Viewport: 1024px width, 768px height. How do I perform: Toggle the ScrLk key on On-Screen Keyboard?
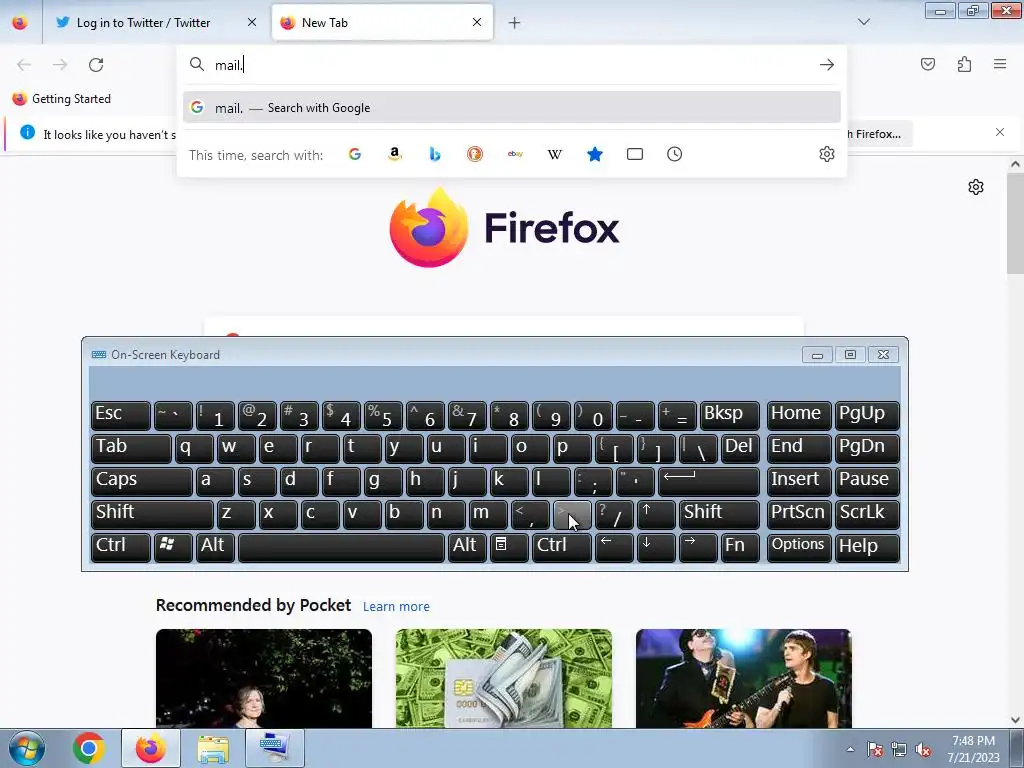(867, 514)
